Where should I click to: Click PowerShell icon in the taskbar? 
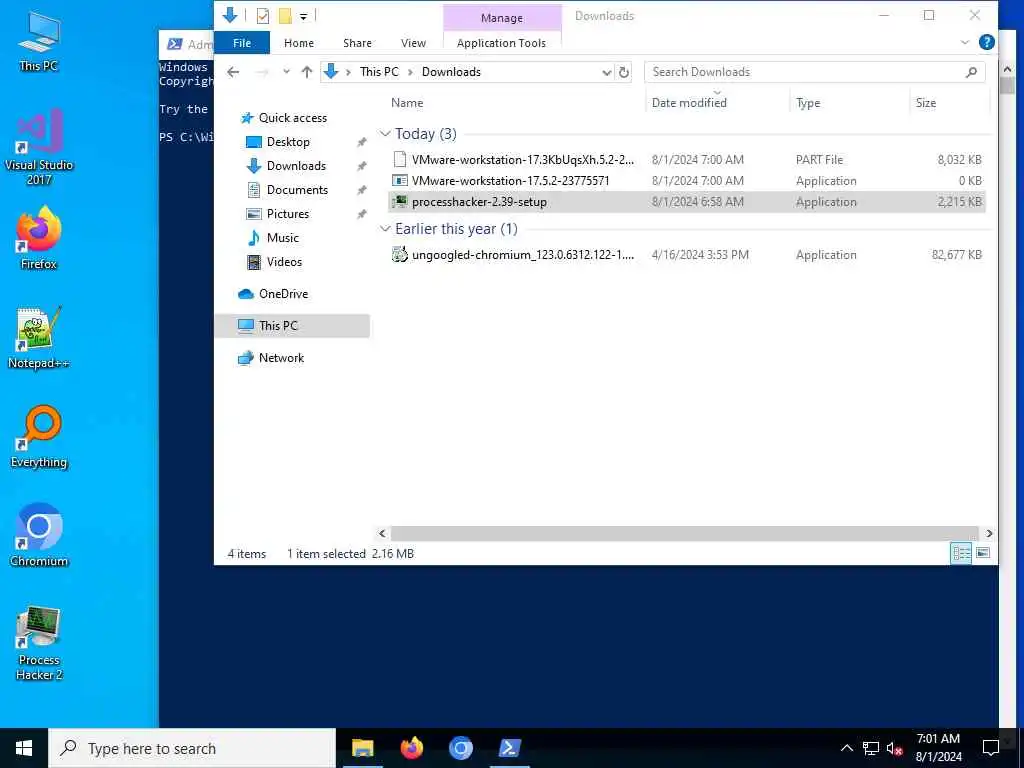[x=509, y=748]
